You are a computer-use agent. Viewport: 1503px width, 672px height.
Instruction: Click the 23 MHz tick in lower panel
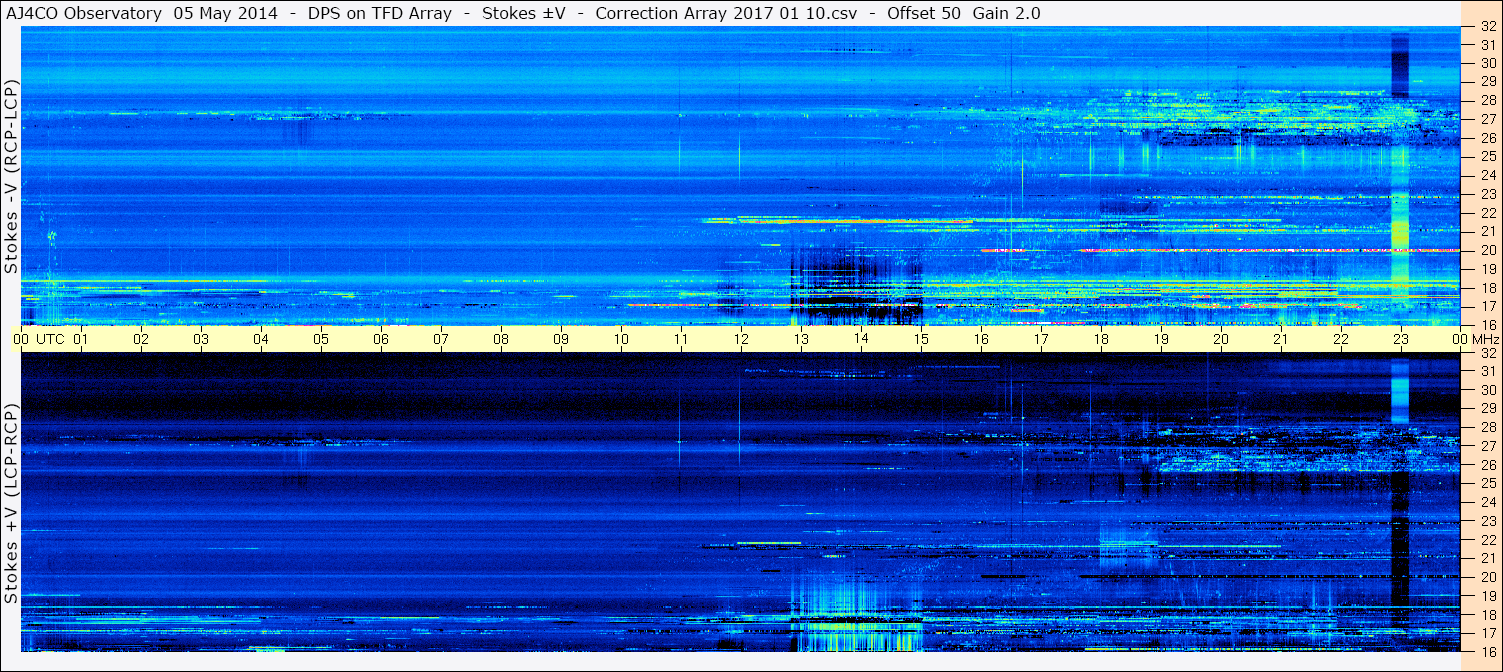[x=1487, y=521]
